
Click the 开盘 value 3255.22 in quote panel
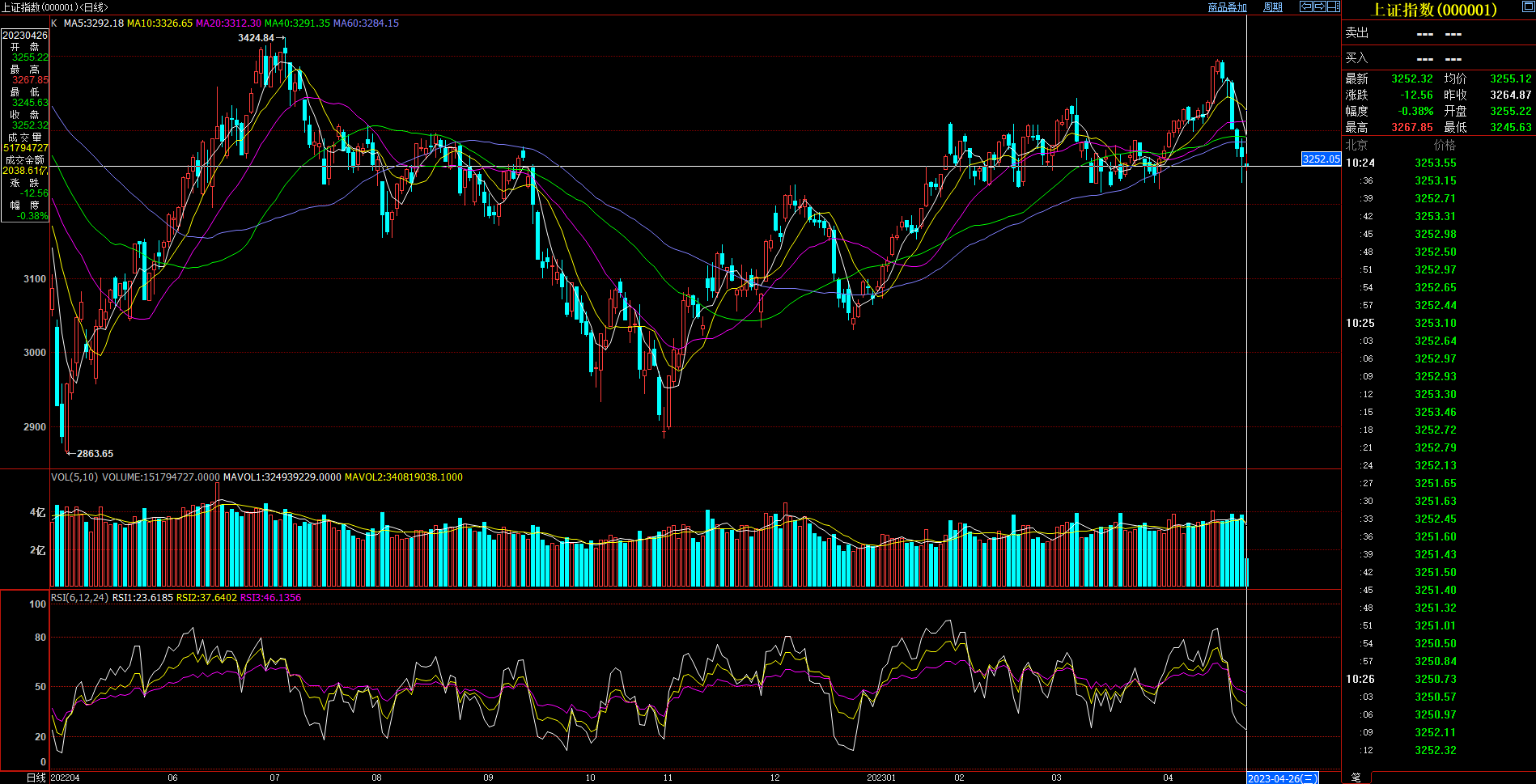click(1511, 111)
